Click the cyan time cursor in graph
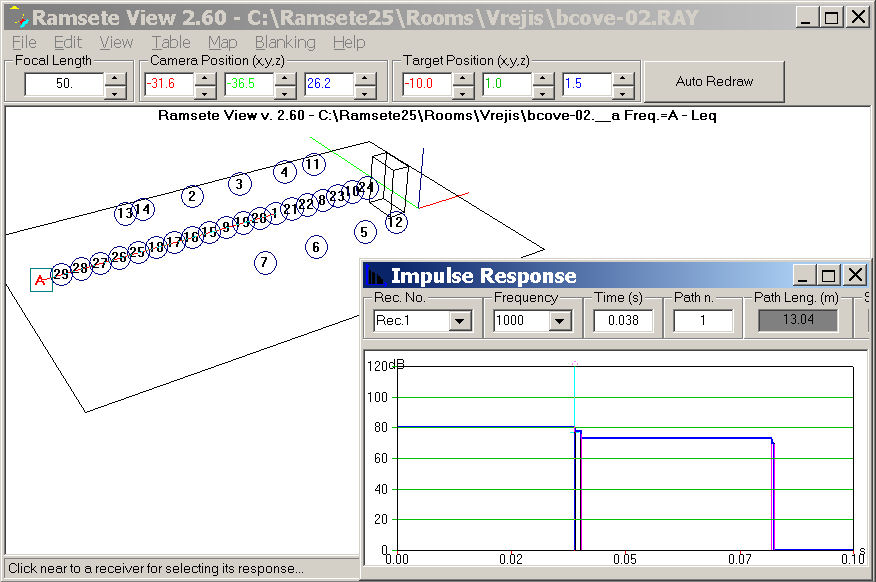This screenshot has height=582, width=876. click(x=574, y=397)
